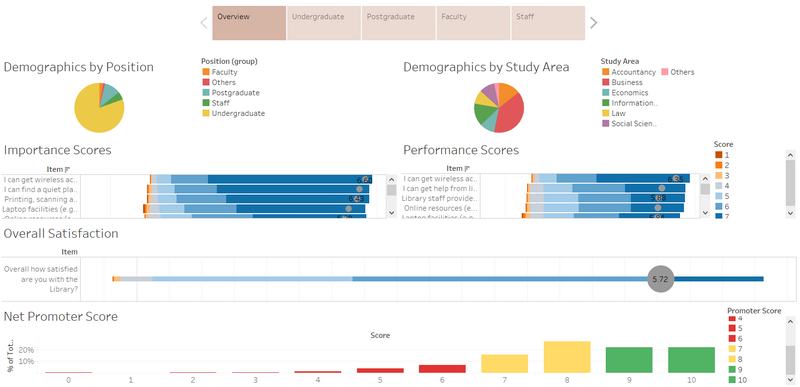This screenshot has height=387, width=800.
Task: Click the green bar for score 9
Action: [x=629, y=360]
